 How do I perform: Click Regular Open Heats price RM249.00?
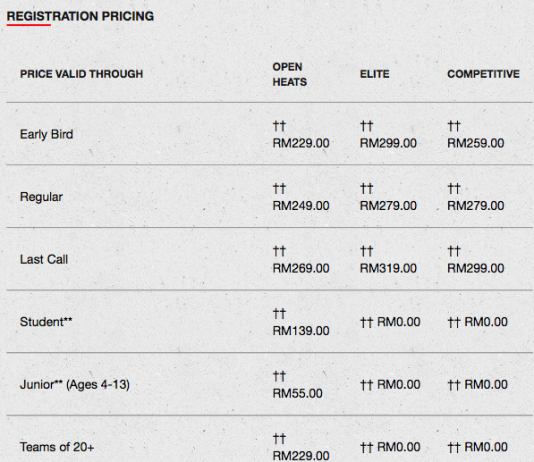pyautogui.click(x=301, y=206)
